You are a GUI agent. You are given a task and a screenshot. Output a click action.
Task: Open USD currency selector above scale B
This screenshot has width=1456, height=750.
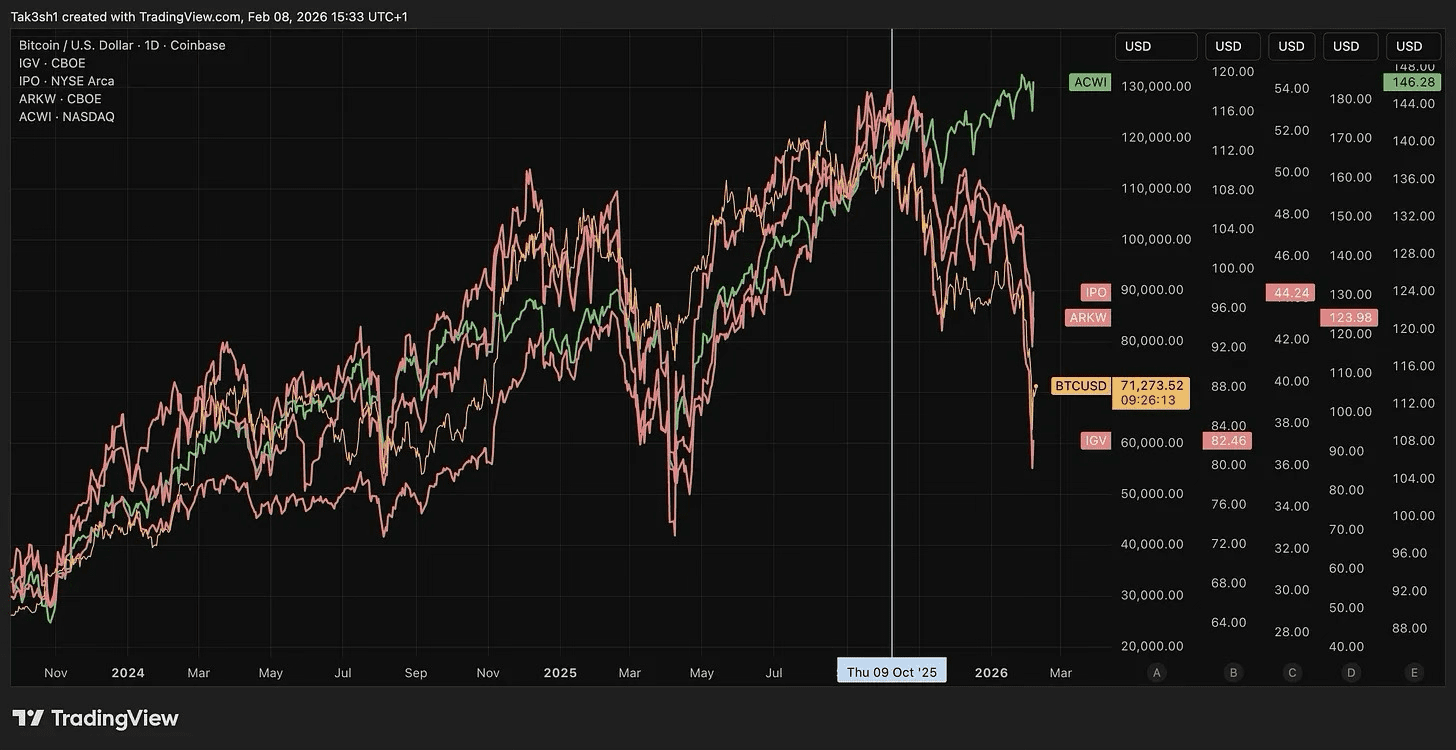pyautogui.click(x=1233, y=46)
